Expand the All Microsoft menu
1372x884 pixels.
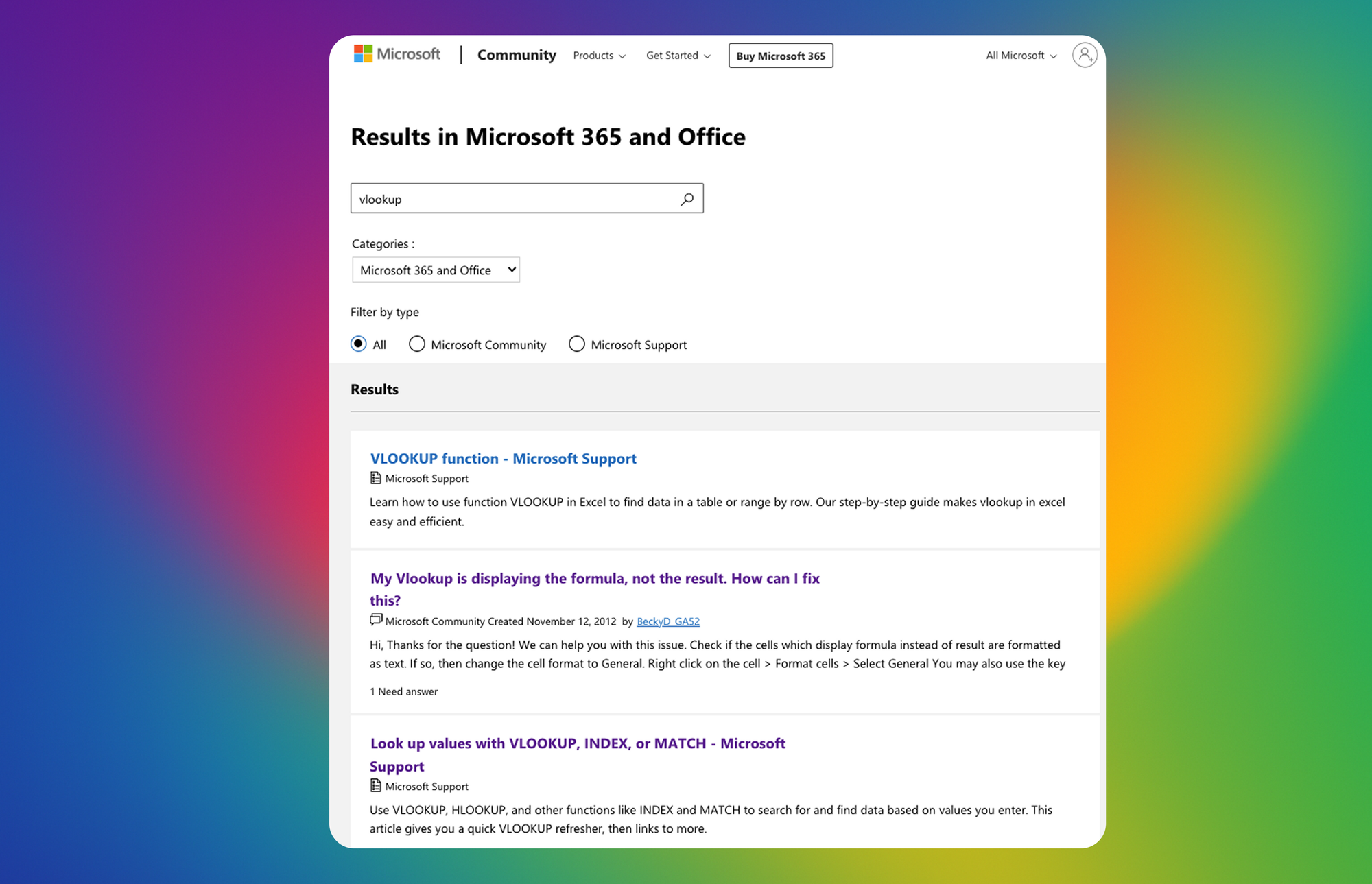[x=1021, y=56]
